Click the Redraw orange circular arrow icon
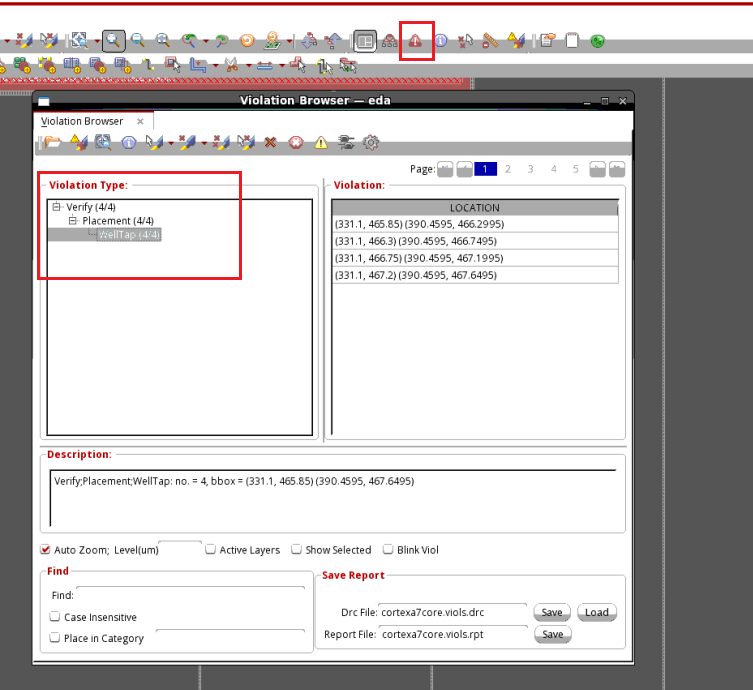This screenshot has width=753, height=690. 247,41
